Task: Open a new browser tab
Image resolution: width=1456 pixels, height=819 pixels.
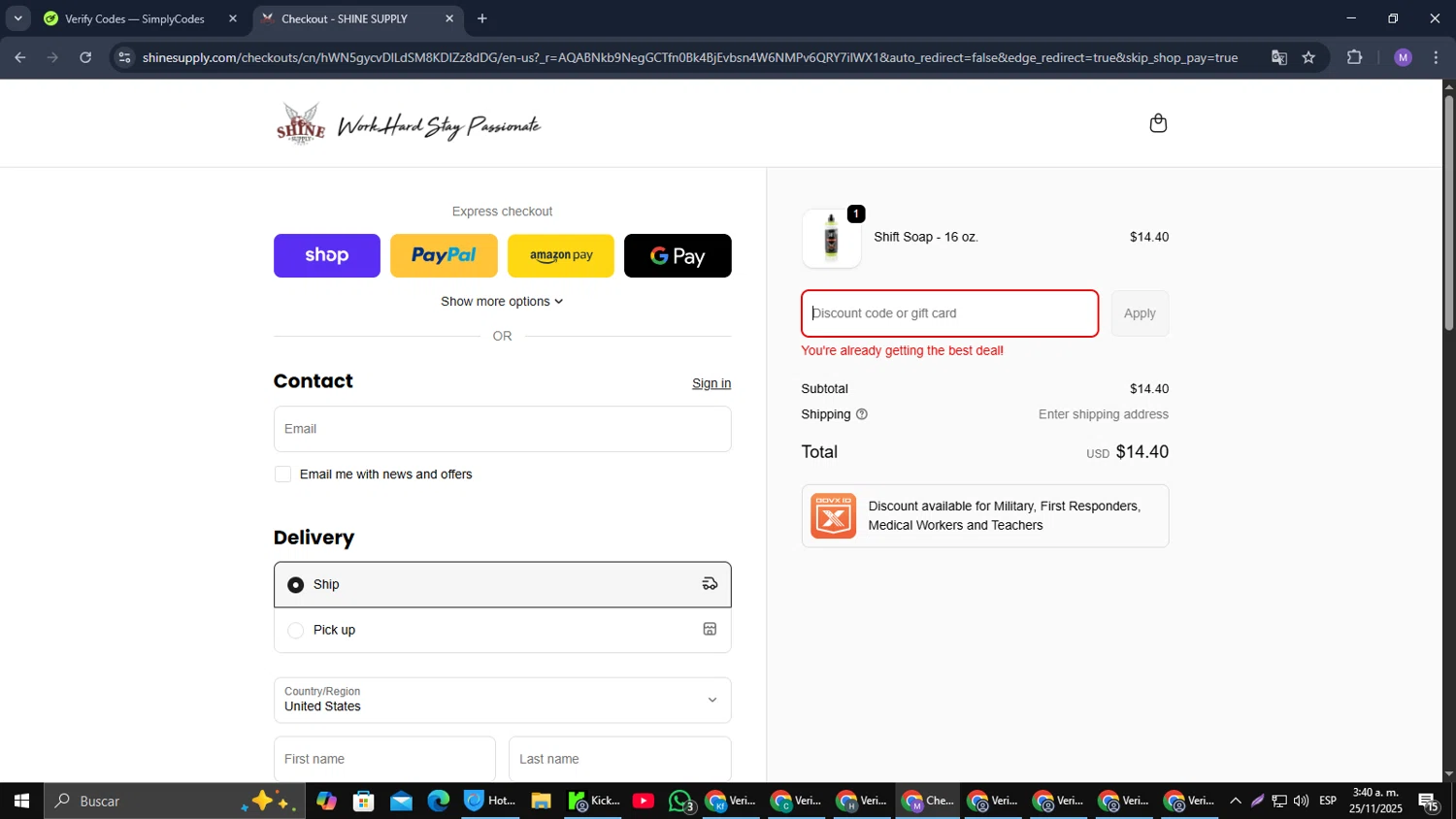Action: pyautogui.click(x=482, y=18)
